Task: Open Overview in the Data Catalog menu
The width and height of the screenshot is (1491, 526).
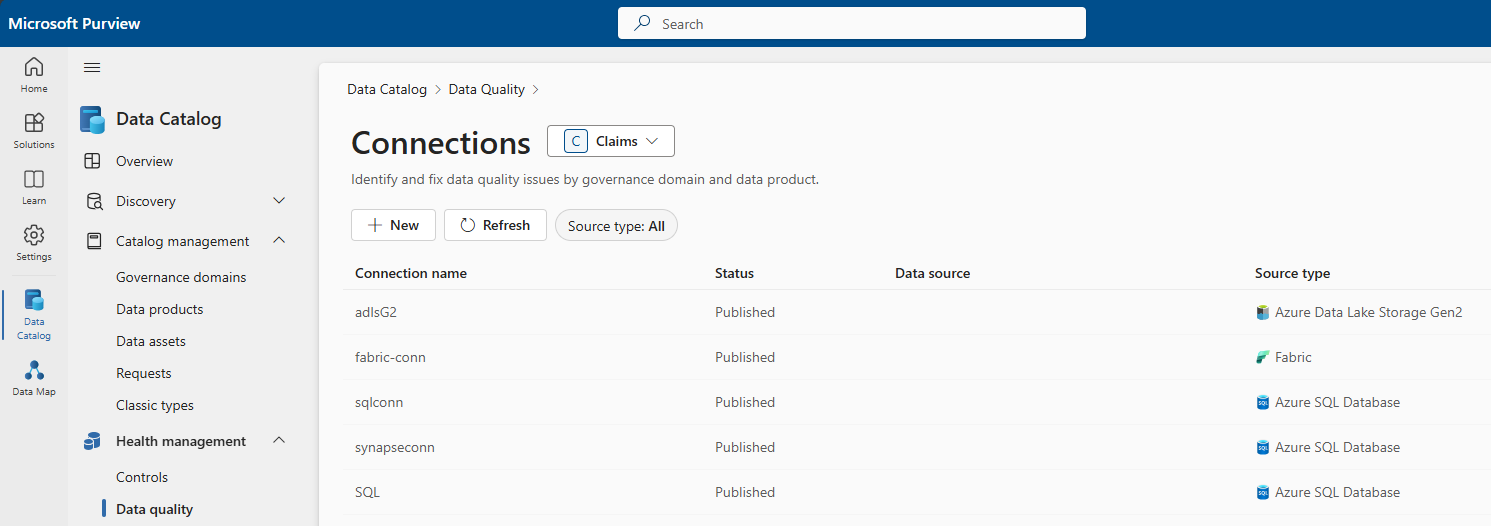Action: (x=144, y=161)
